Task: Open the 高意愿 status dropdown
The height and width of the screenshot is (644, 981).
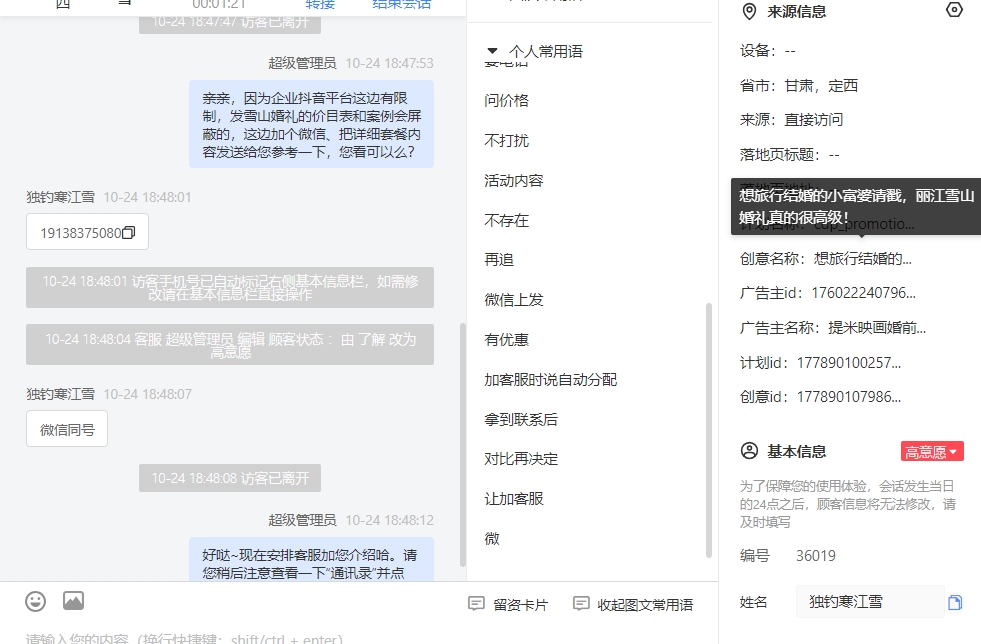Action: [932, 451]
